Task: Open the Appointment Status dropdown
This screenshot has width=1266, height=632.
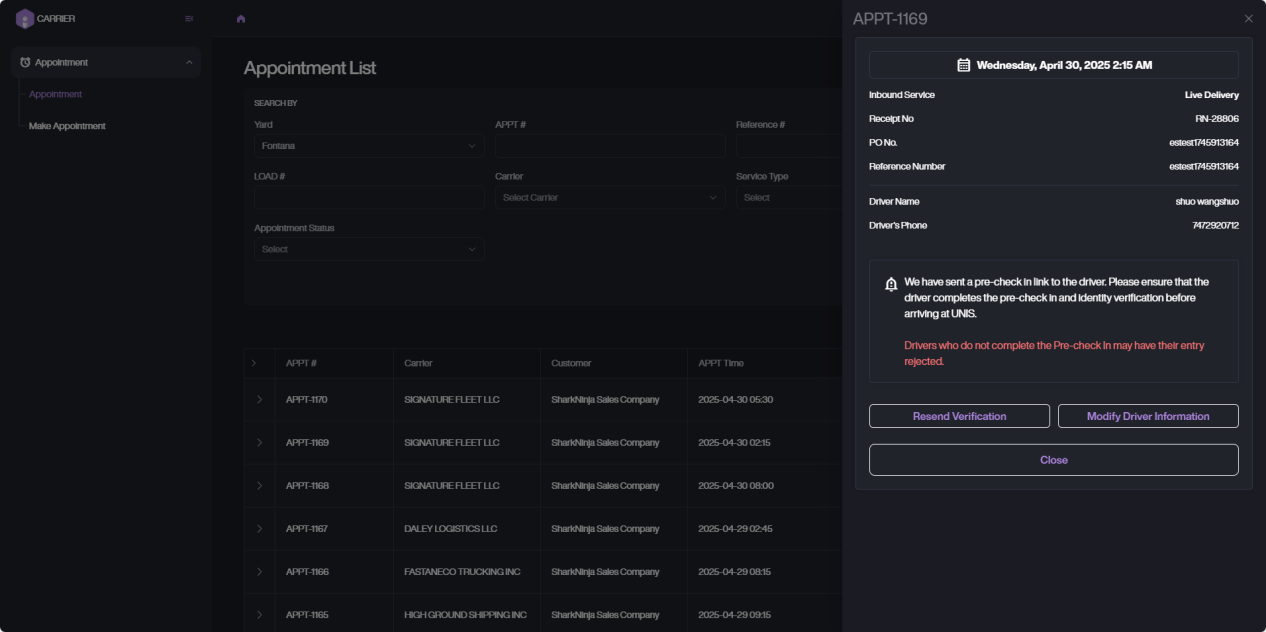Action: 368,249
